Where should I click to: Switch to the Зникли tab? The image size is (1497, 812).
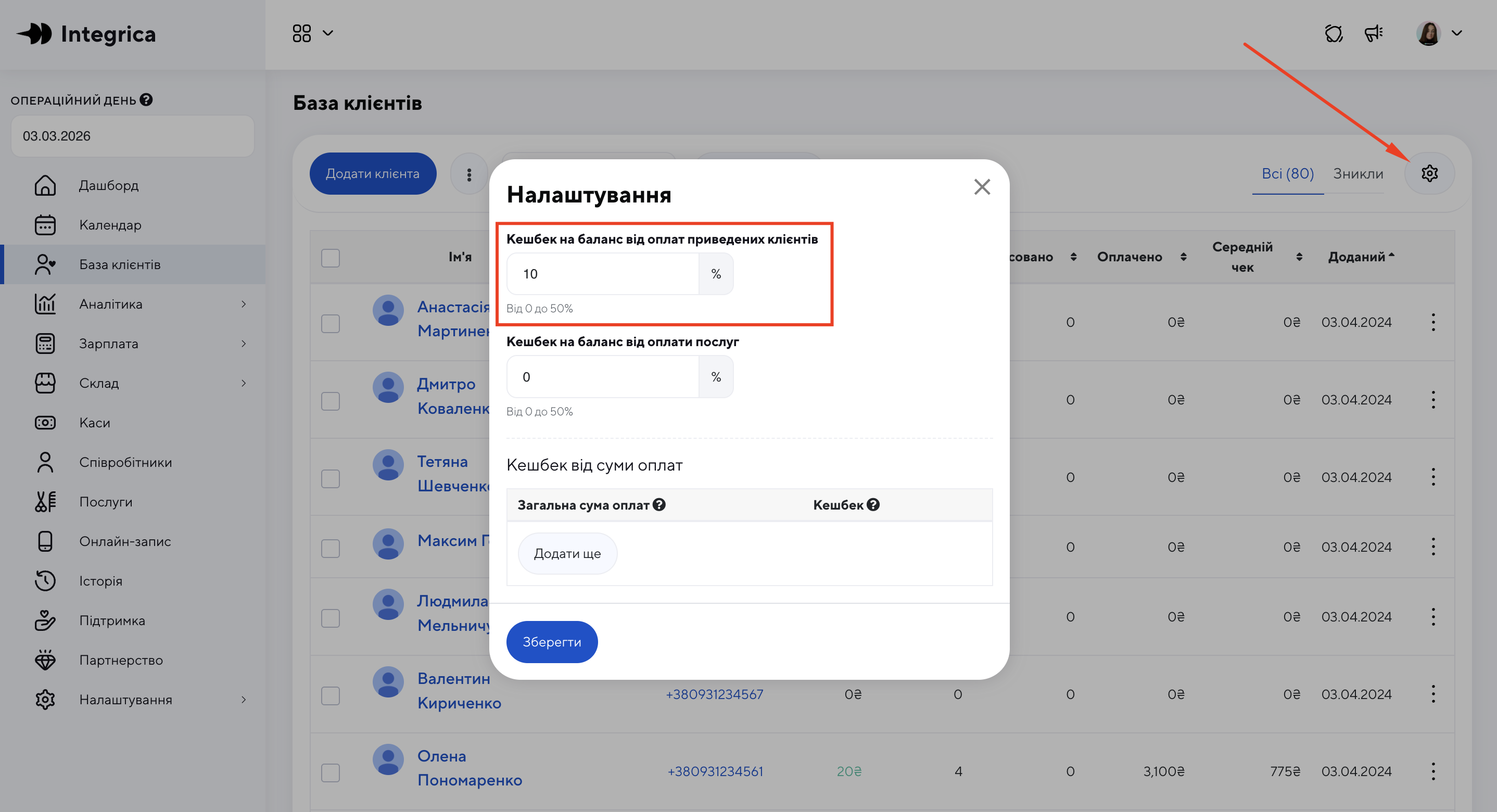click(x=1358, y=174)
